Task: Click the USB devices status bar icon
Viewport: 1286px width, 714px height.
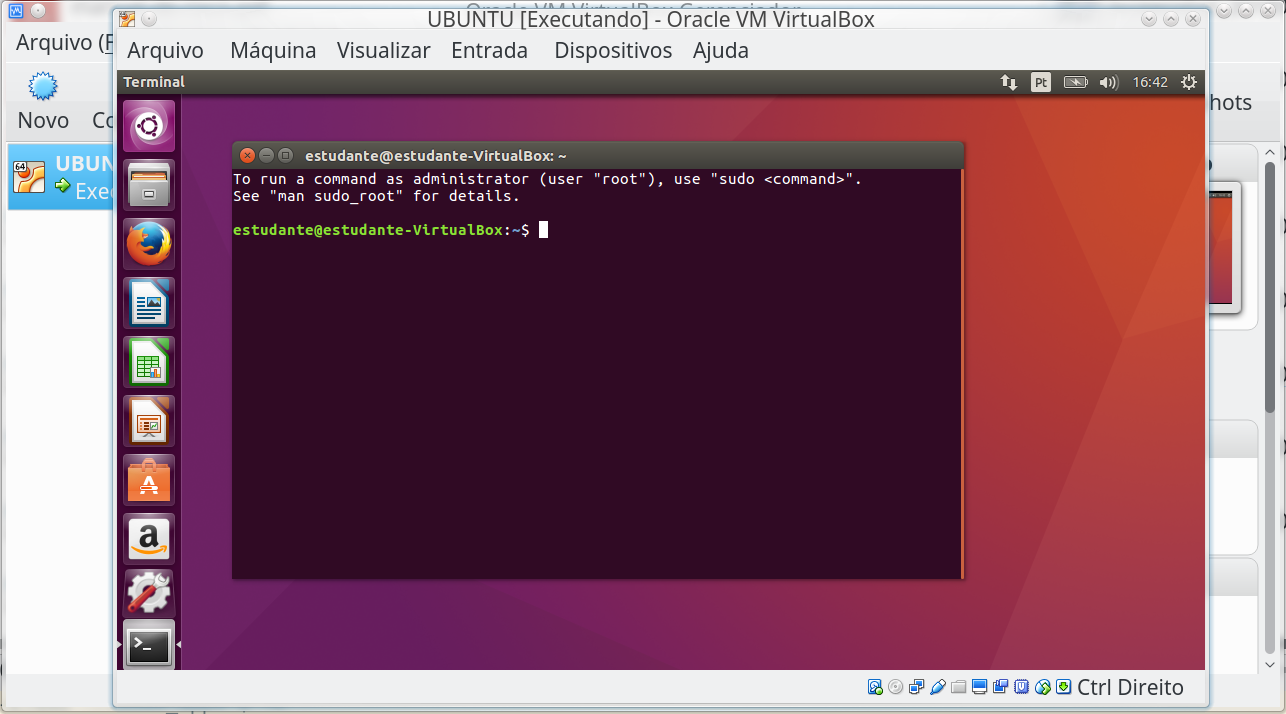Action: [x=937, y=687]
